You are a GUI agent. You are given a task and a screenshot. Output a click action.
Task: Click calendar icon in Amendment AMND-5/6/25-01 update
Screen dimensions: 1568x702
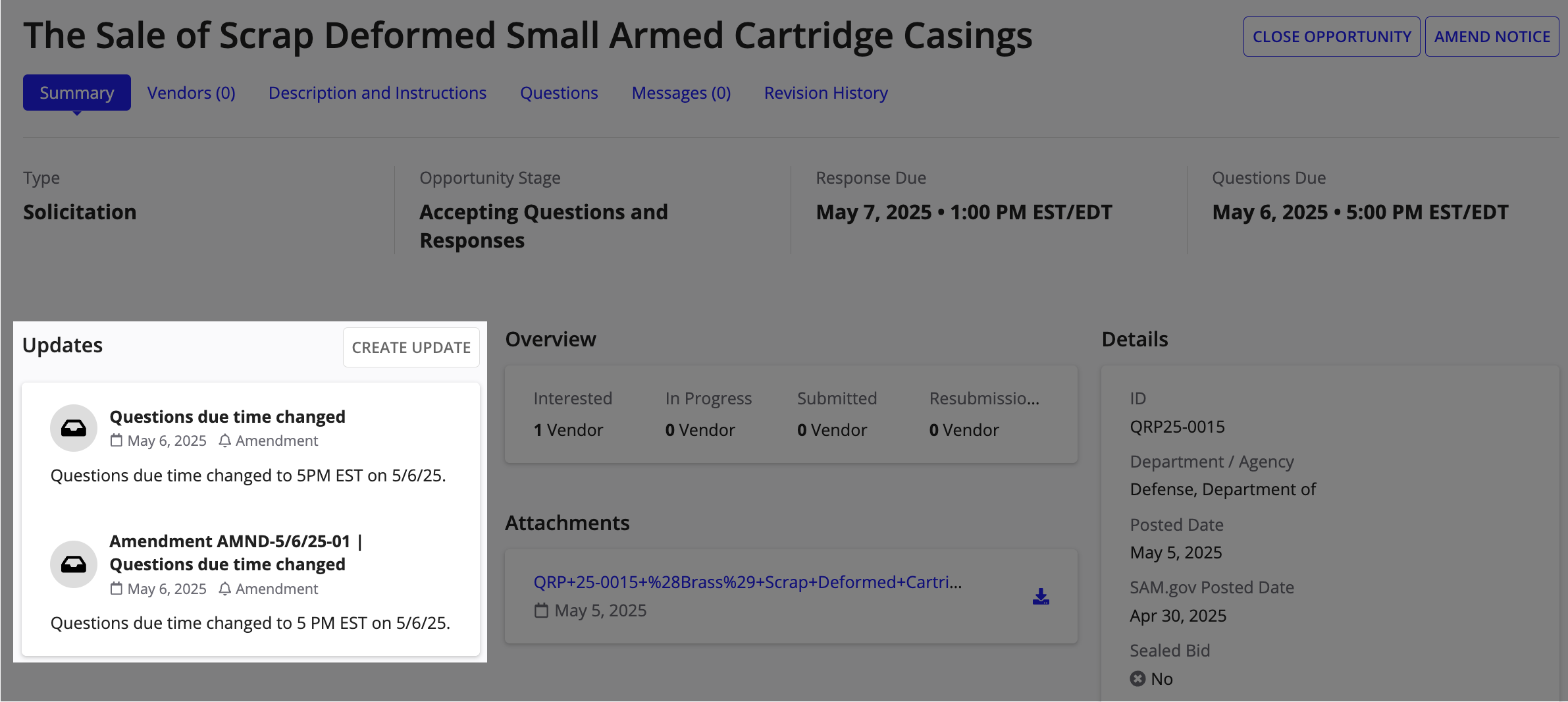click(x=117, y=589)
